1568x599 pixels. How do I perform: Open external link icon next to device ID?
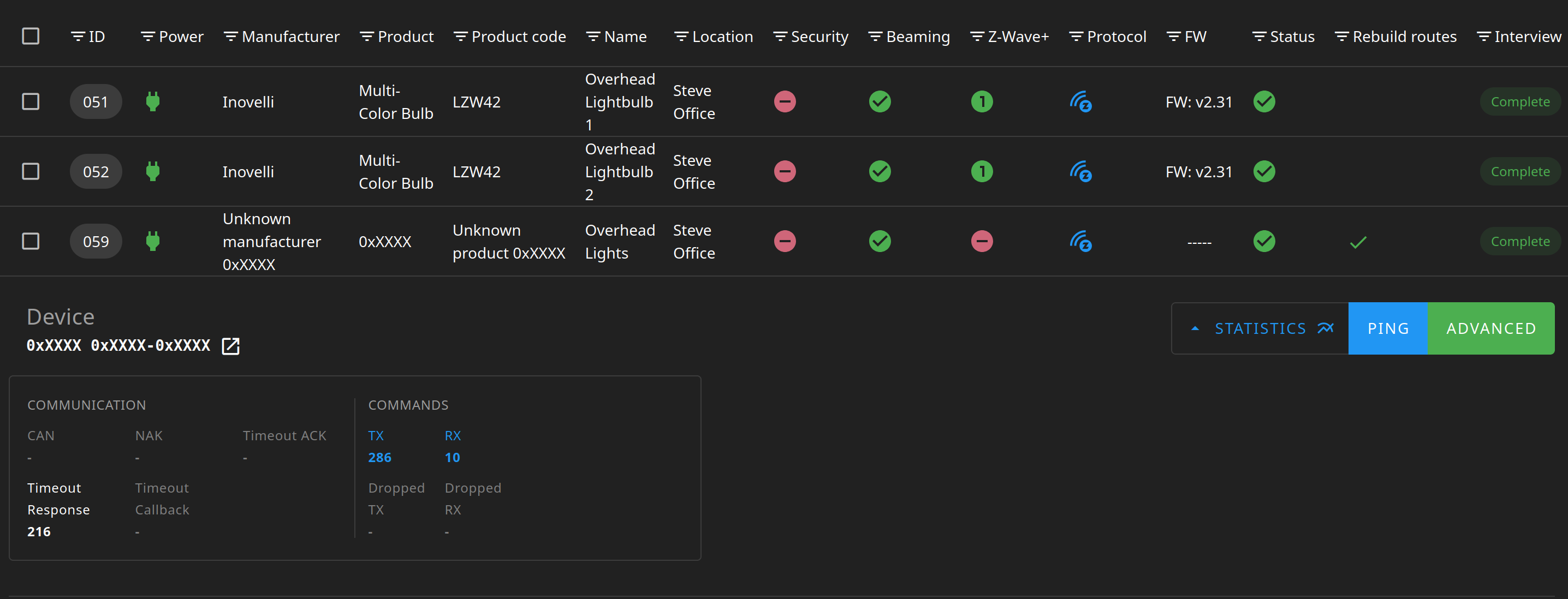pos(231,346)
